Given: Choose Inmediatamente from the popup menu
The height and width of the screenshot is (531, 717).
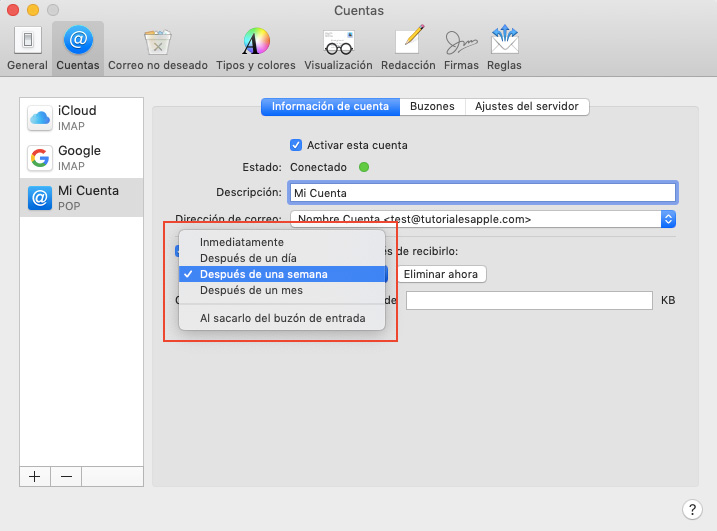Looking at the screenshot, I should 242,242.
